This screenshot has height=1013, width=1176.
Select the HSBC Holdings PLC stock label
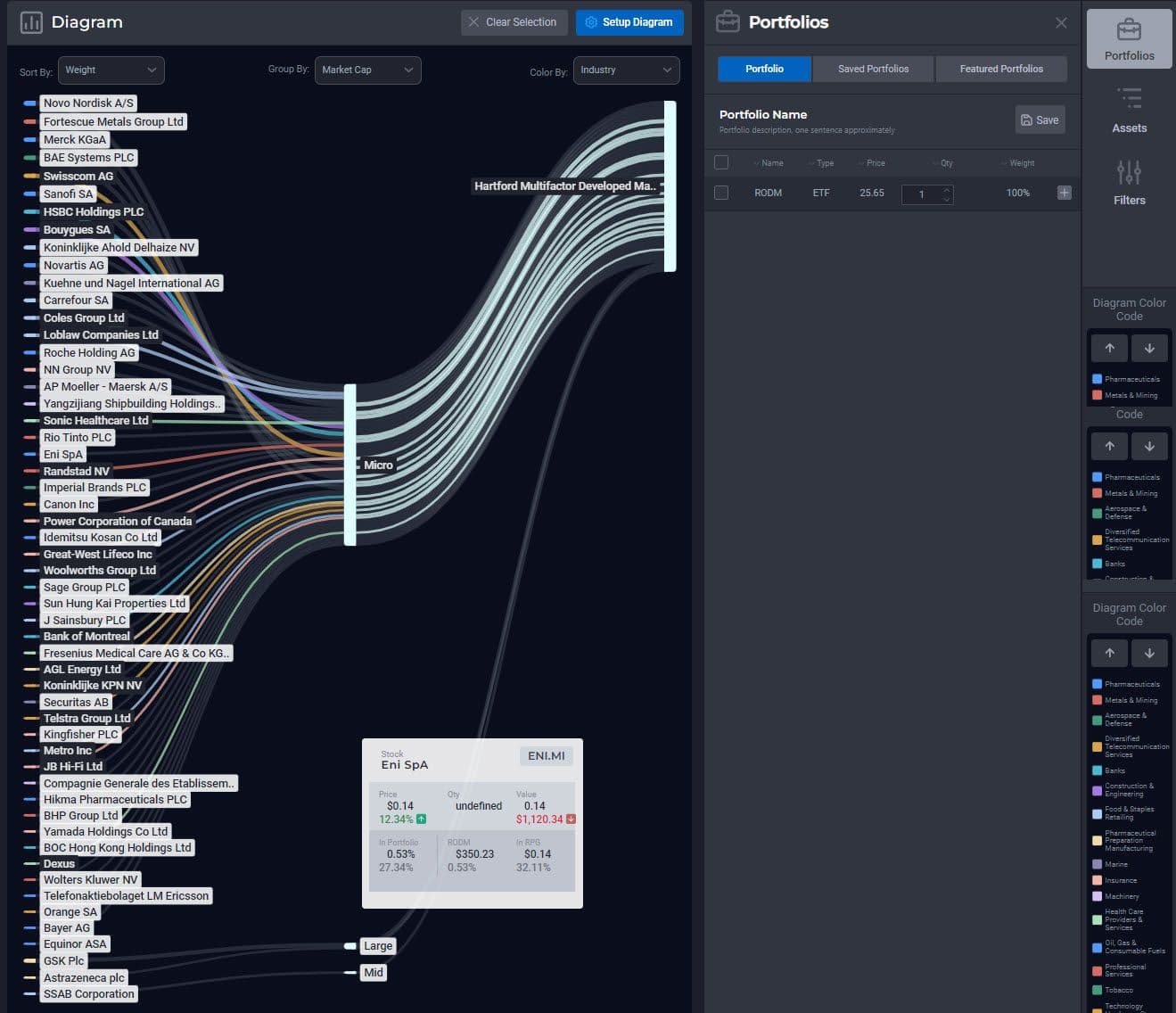(94, 211)
